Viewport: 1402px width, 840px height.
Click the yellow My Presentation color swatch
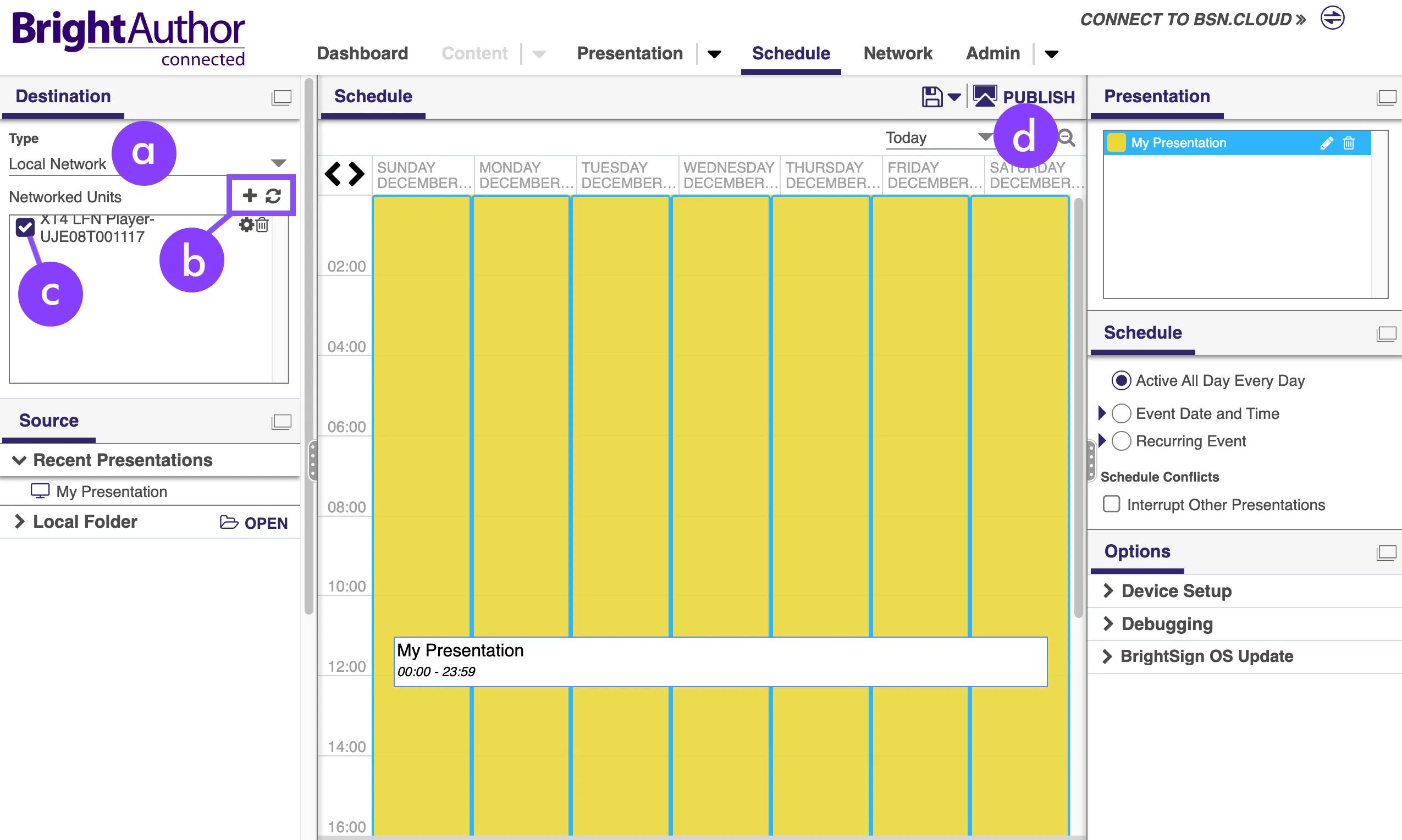pyautogui.click(x=1116, y=142)
